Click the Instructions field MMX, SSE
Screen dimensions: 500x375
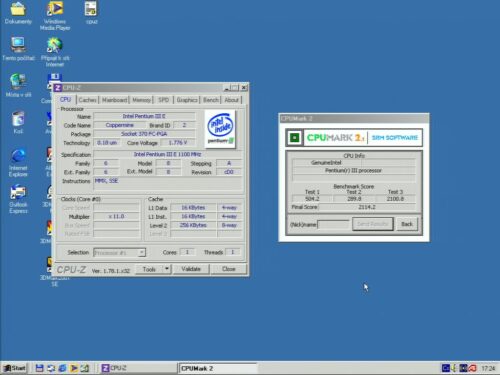(168, 183)
